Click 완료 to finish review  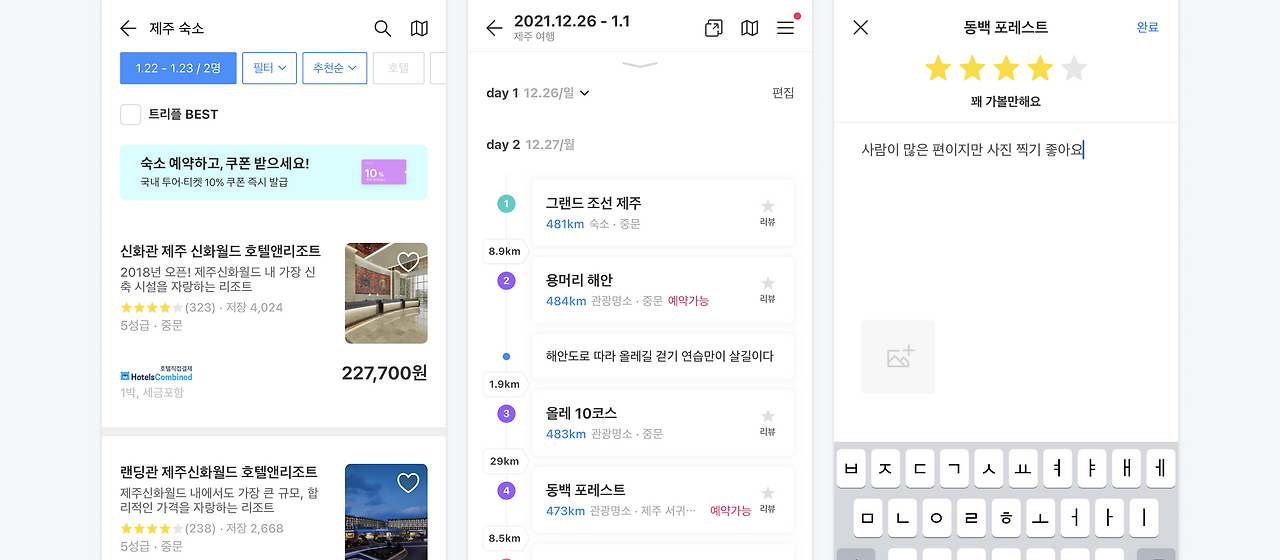[1148, 28]
